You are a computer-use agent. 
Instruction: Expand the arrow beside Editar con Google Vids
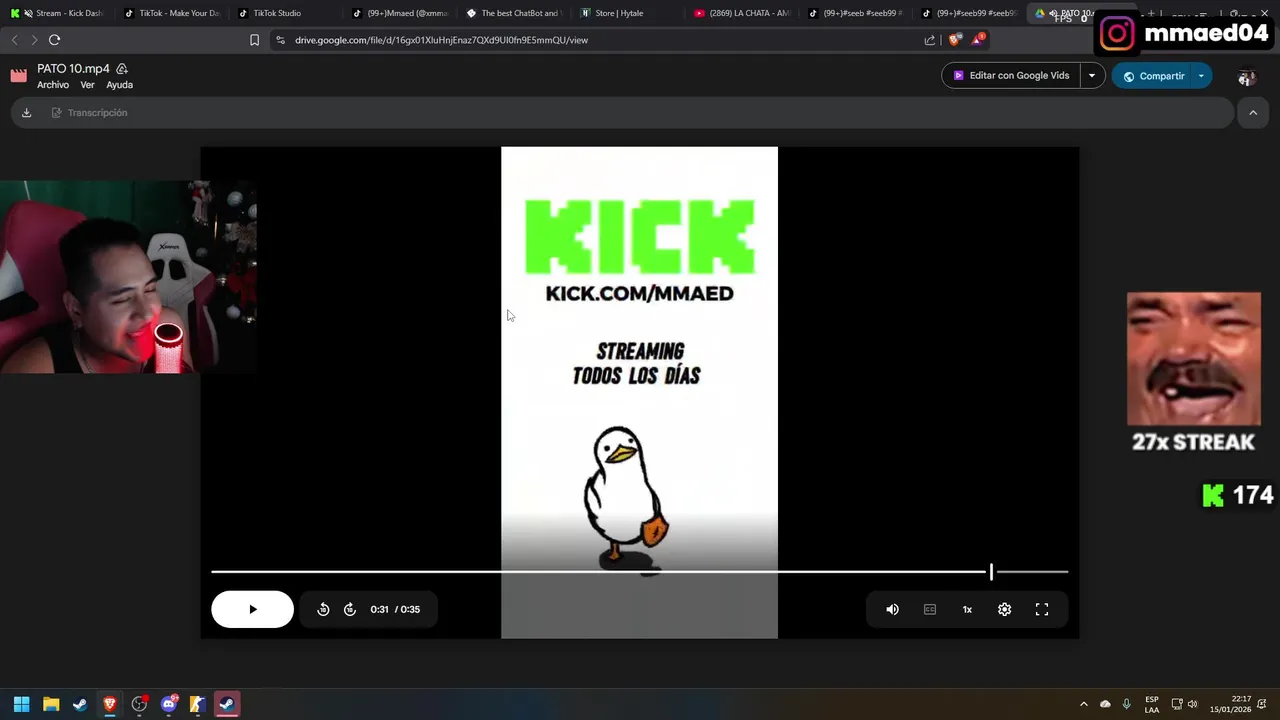1092,76
